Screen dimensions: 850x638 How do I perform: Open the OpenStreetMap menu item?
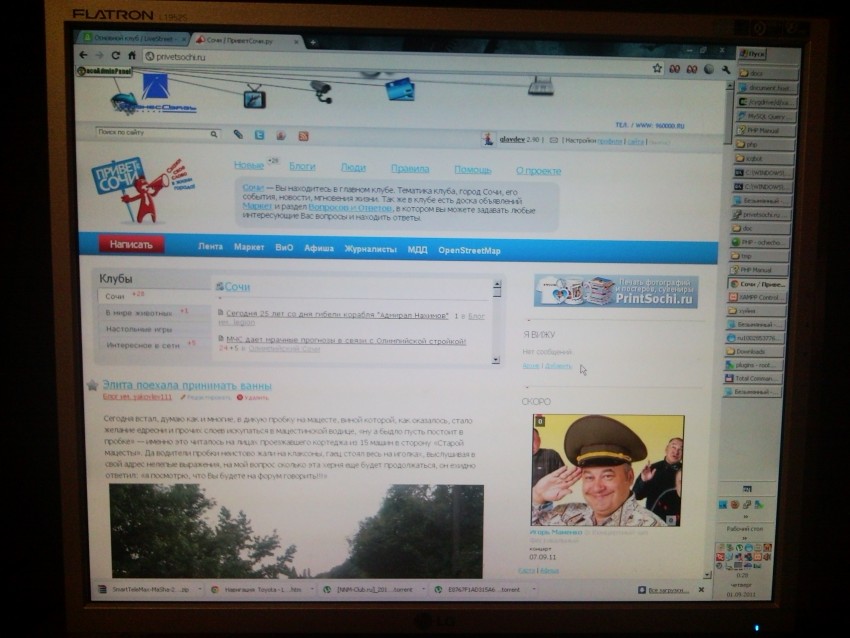(469, 250)
